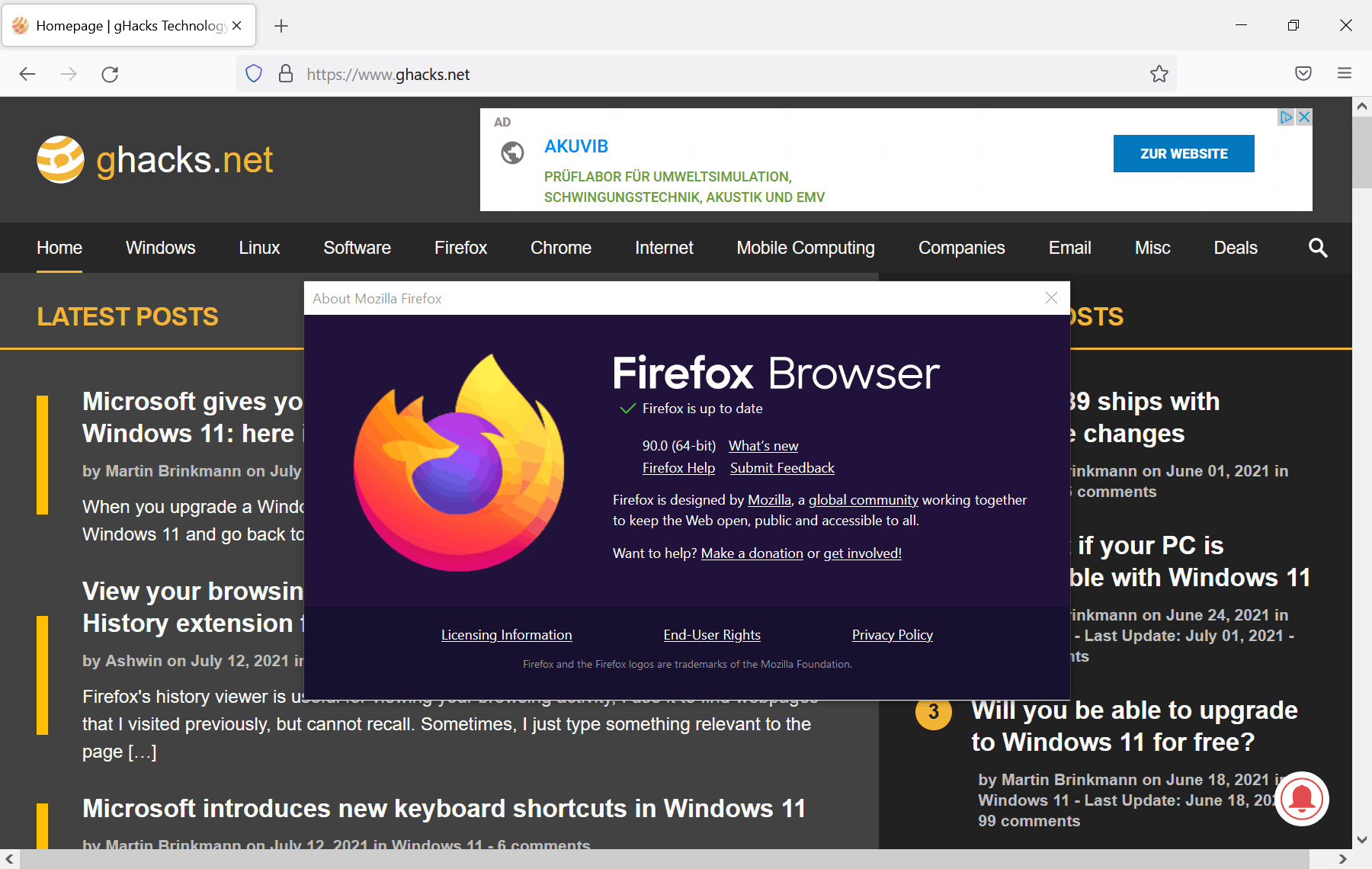This screenshot has height=869, width=1372.
Task: Reload the current page
Action: [110, 74]
